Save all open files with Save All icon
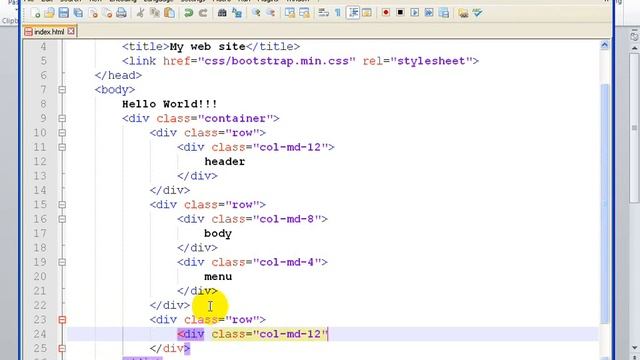Image resolution: width=640 pixels, height=360 pixels. 78,13
